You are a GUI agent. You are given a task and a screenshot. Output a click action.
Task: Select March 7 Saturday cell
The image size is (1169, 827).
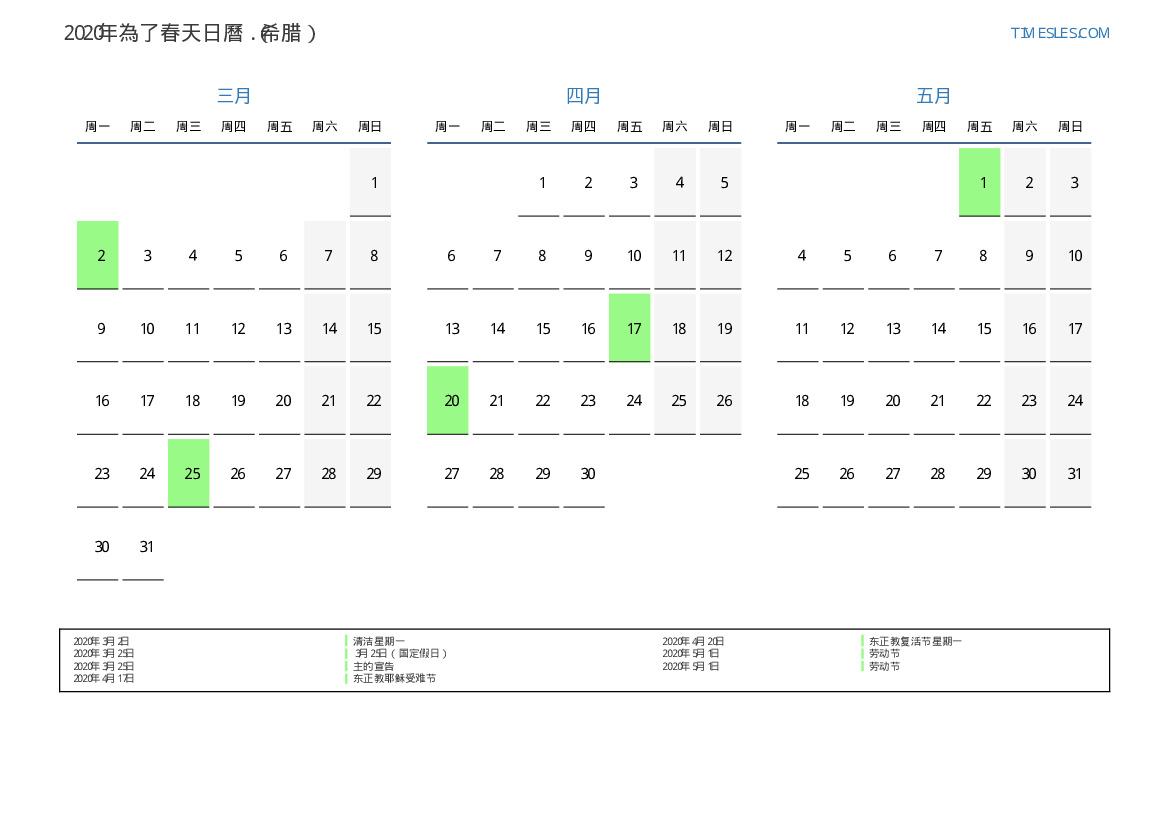tap(325, 255)
